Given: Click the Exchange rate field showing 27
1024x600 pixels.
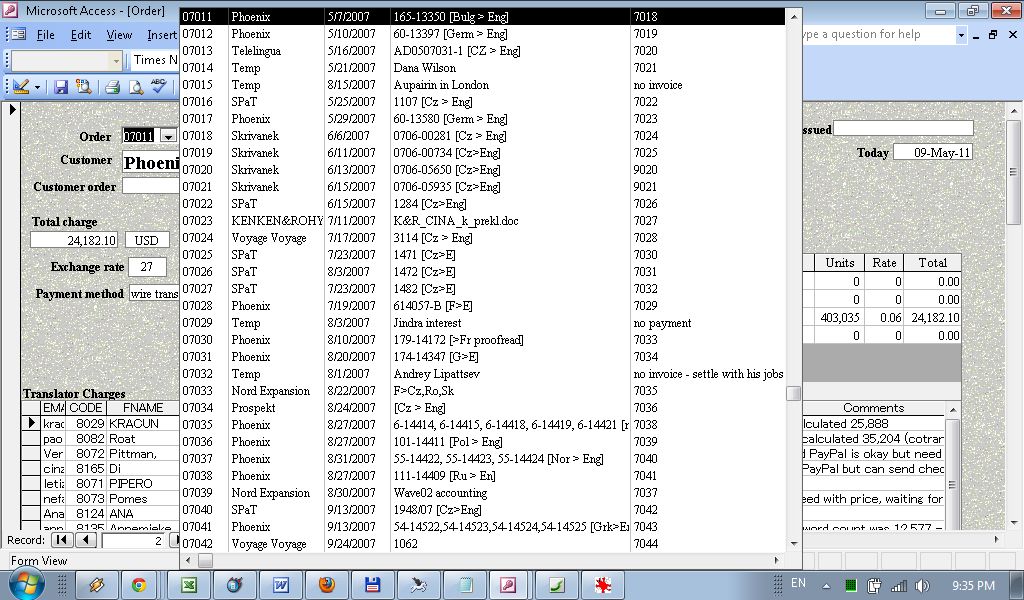Looking at the screenshot, I should pos(147,266).
